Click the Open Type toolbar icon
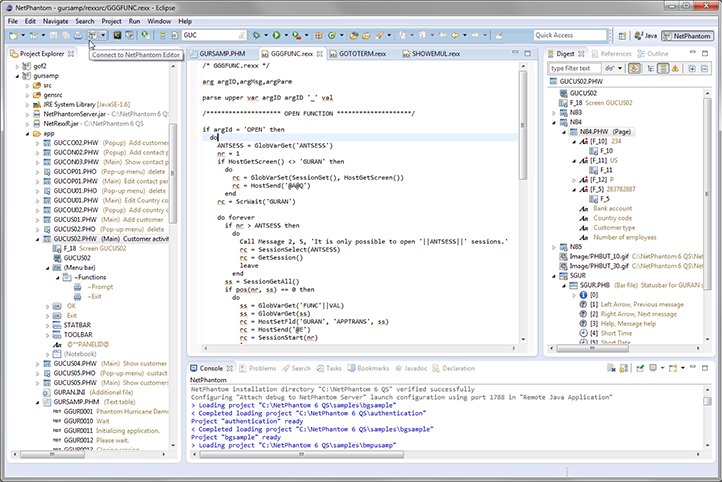Viewport: 722px width, 482px height. tap(354, 35)
